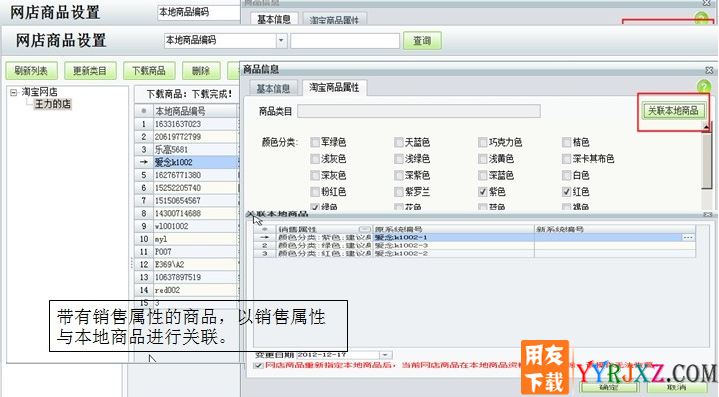The height and width of the screenshot is (397, 719).
Task: Select row 20619772799 in product list
Action: (186, 137)
